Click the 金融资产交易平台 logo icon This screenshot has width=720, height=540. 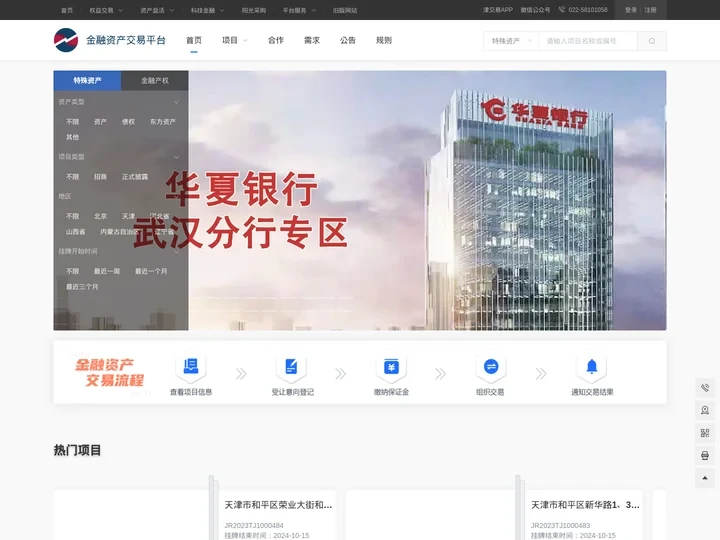66,40
